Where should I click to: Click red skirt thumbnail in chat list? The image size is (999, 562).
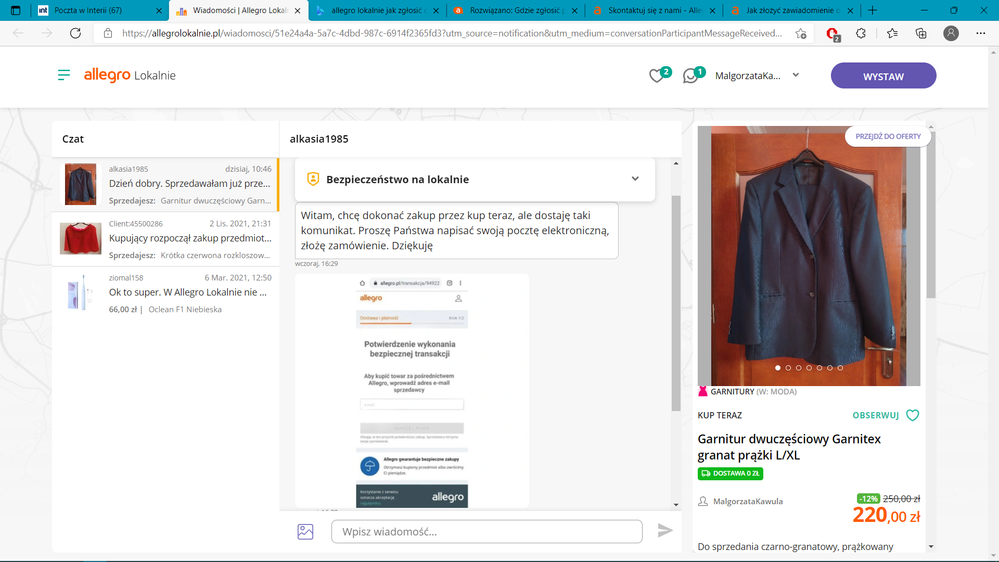click(x=80, y=238)
